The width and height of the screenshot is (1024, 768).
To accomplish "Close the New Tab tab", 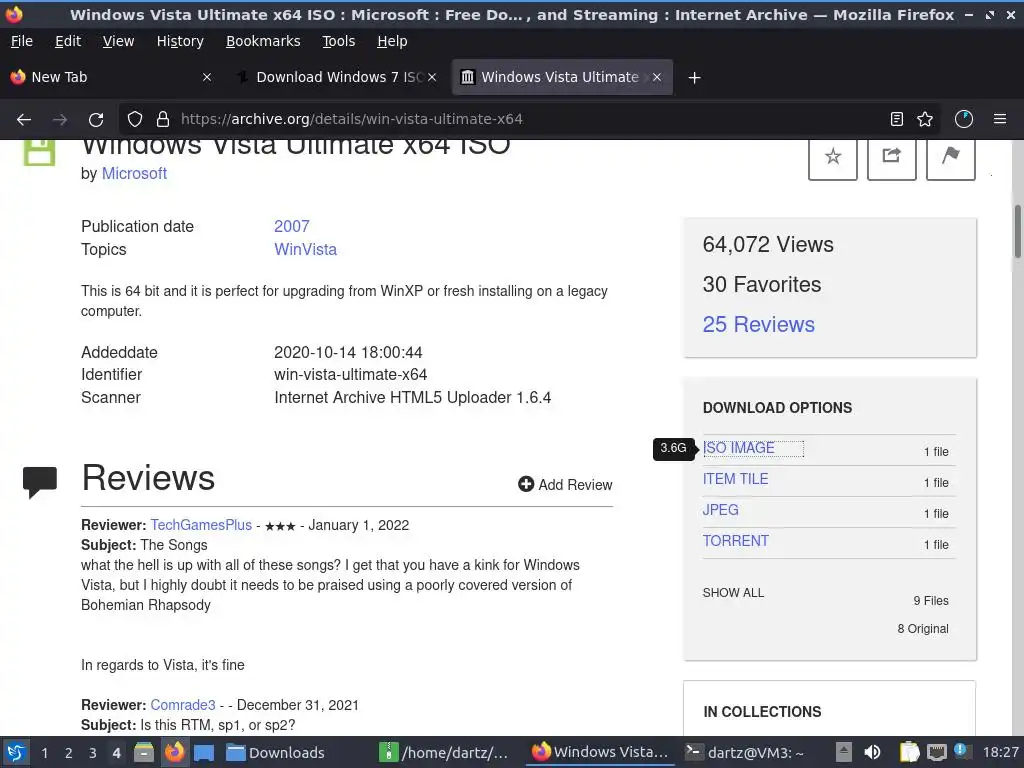I will coord(207,77).
